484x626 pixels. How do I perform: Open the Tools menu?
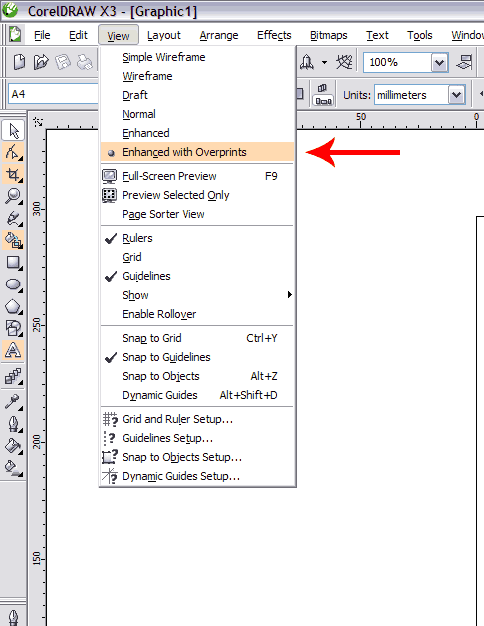point(420,35)
